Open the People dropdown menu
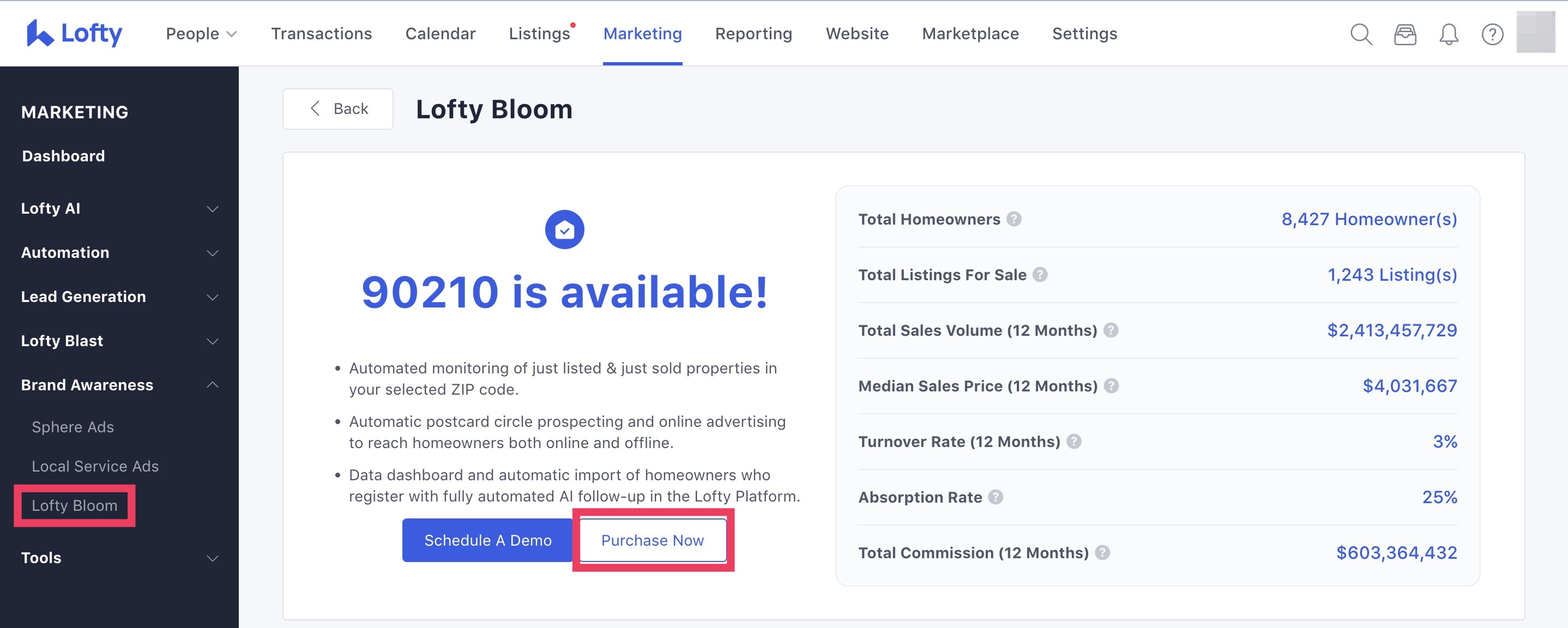This screenshot has height=628, width=1568. (201, 33)
